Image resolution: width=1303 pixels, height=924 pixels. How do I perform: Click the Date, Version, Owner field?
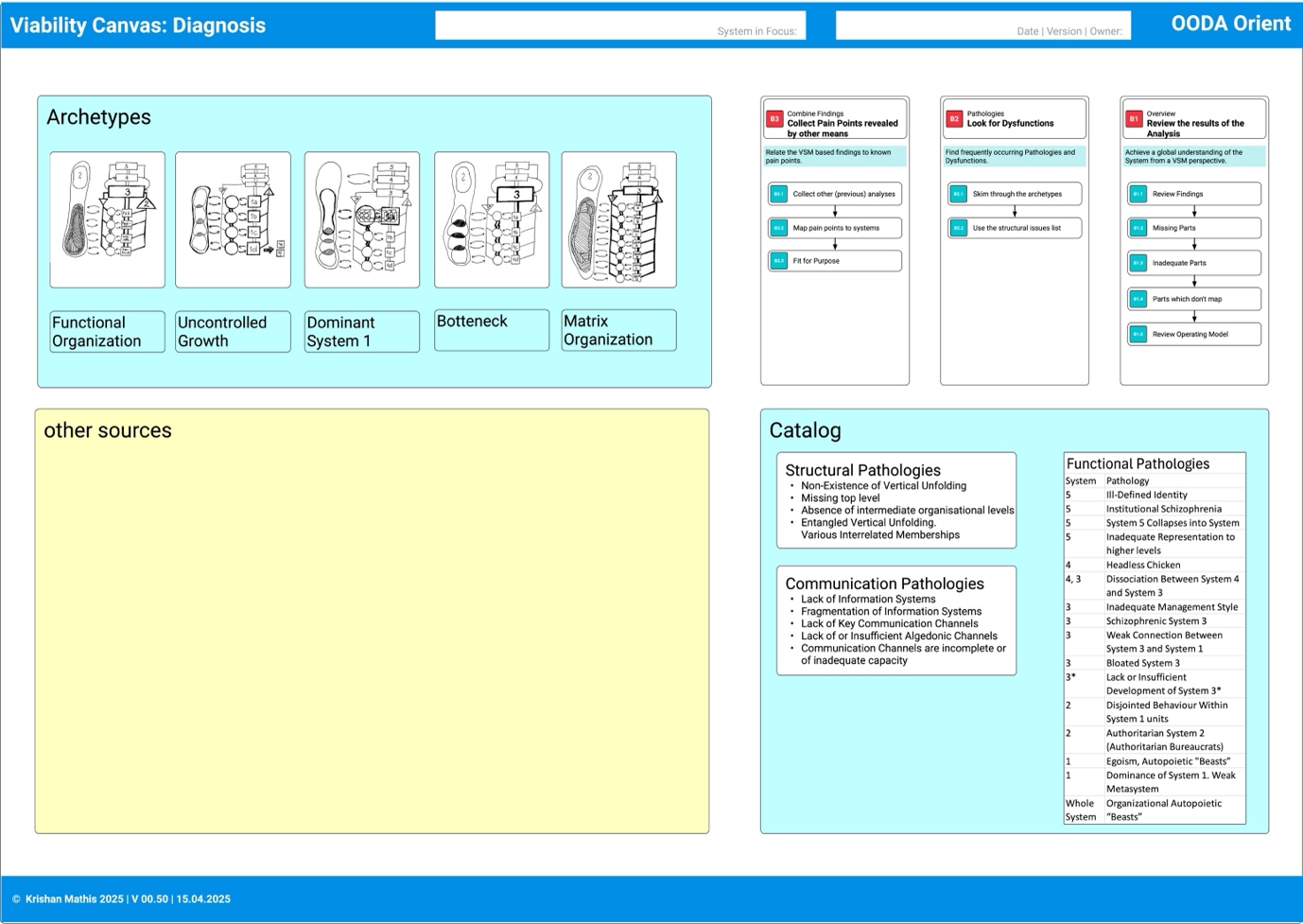982,26
